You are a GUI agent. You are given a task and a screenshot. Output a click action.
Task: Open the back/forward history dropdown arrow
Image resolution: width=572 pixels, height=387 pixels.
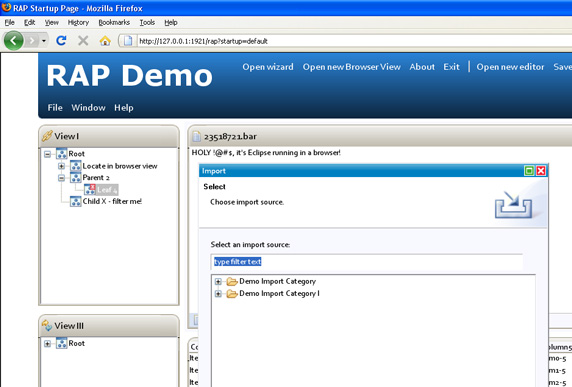point(44,40)
